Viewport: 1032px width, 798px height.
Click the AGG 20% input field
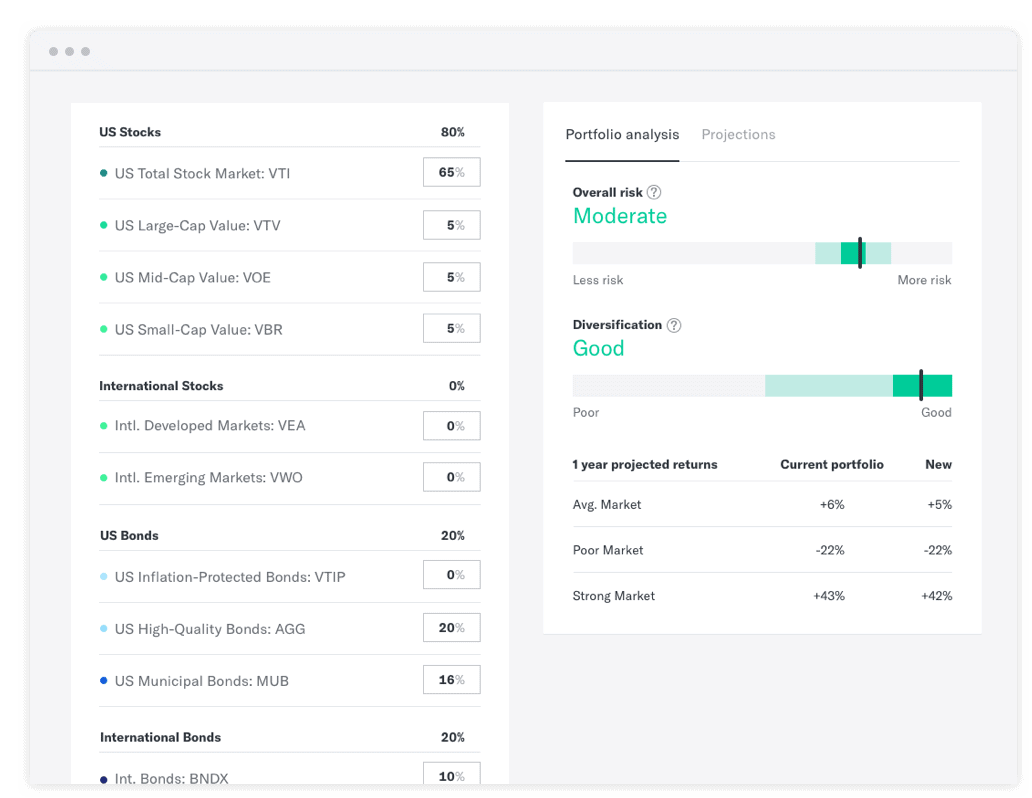tap(451, 628)
